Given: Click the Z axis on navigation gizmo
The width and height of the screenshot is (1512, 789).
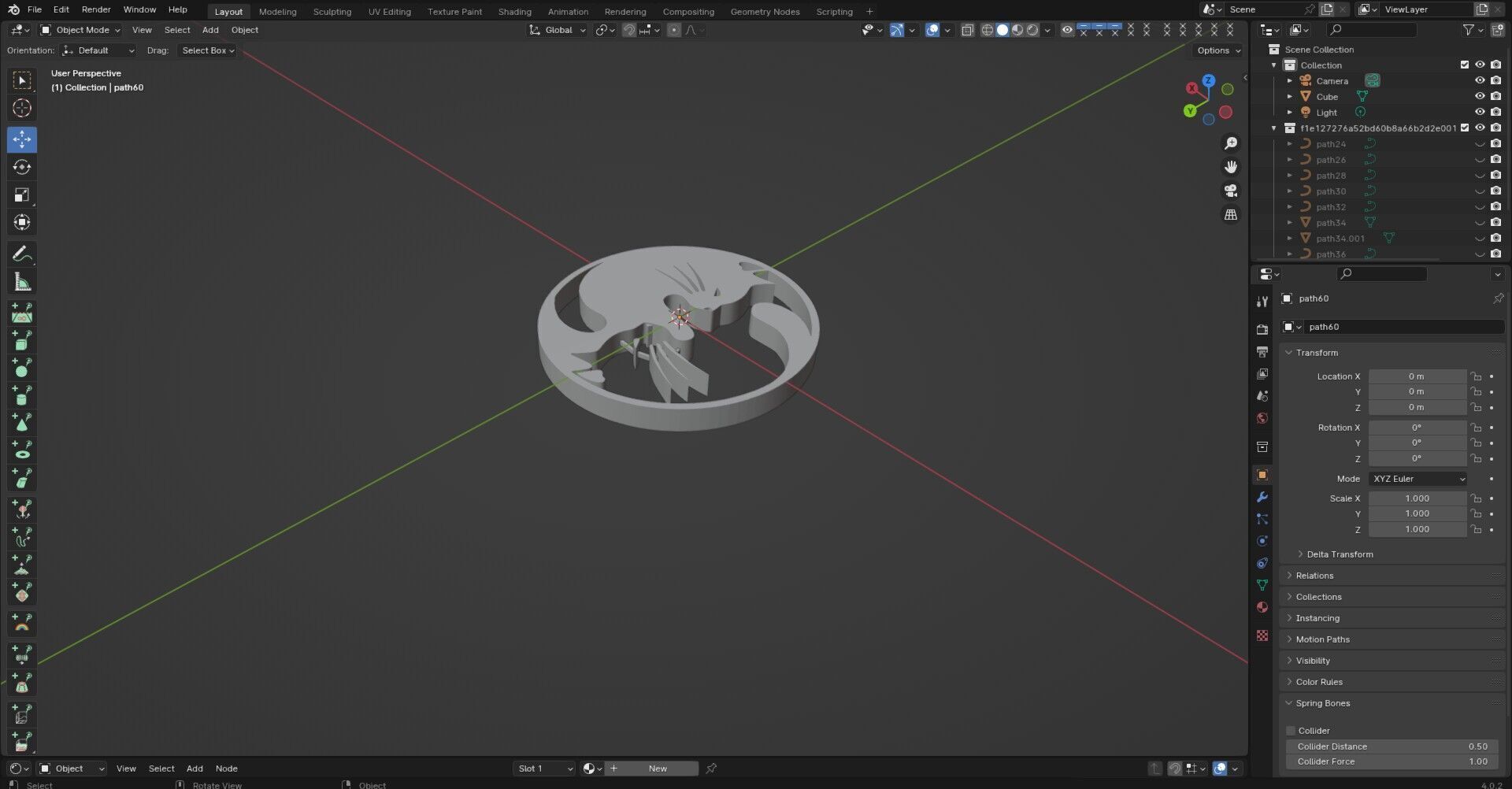Looking at the screenshot, I should [x=1208, y=80].
